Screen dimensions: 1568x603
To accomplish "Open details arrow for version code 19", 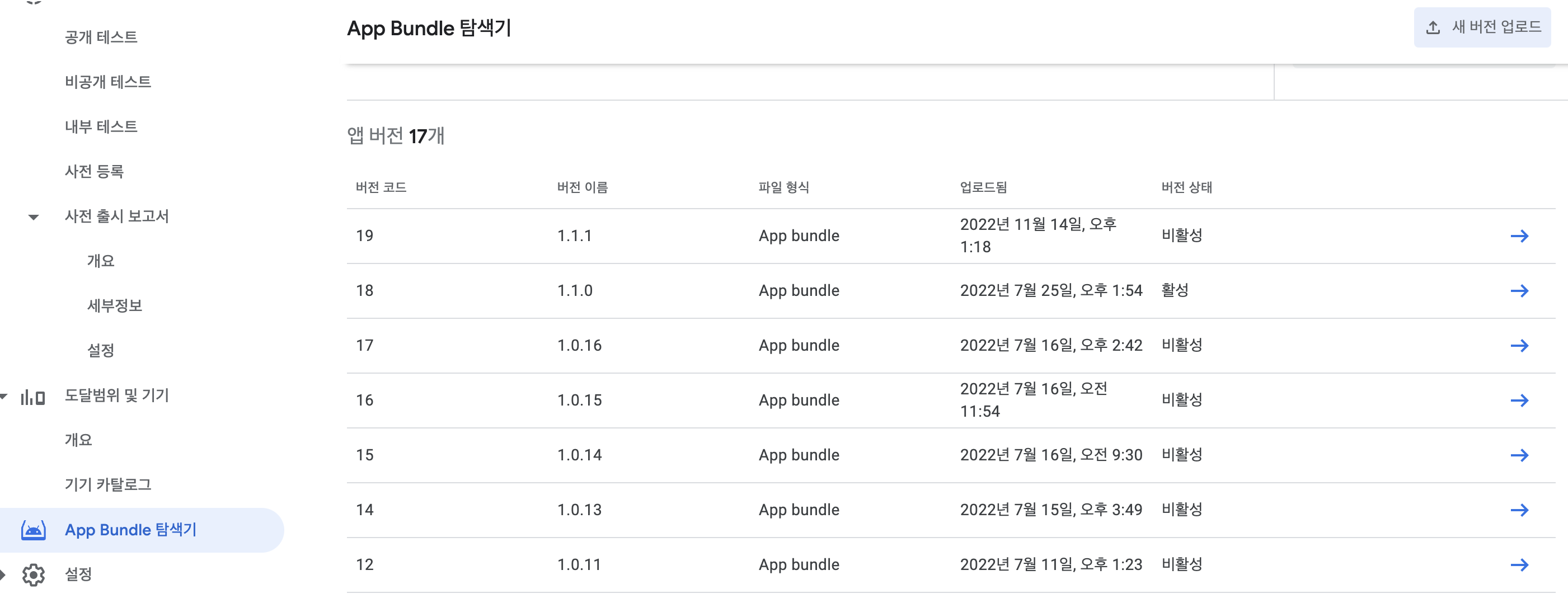I will coord(1519,236).
